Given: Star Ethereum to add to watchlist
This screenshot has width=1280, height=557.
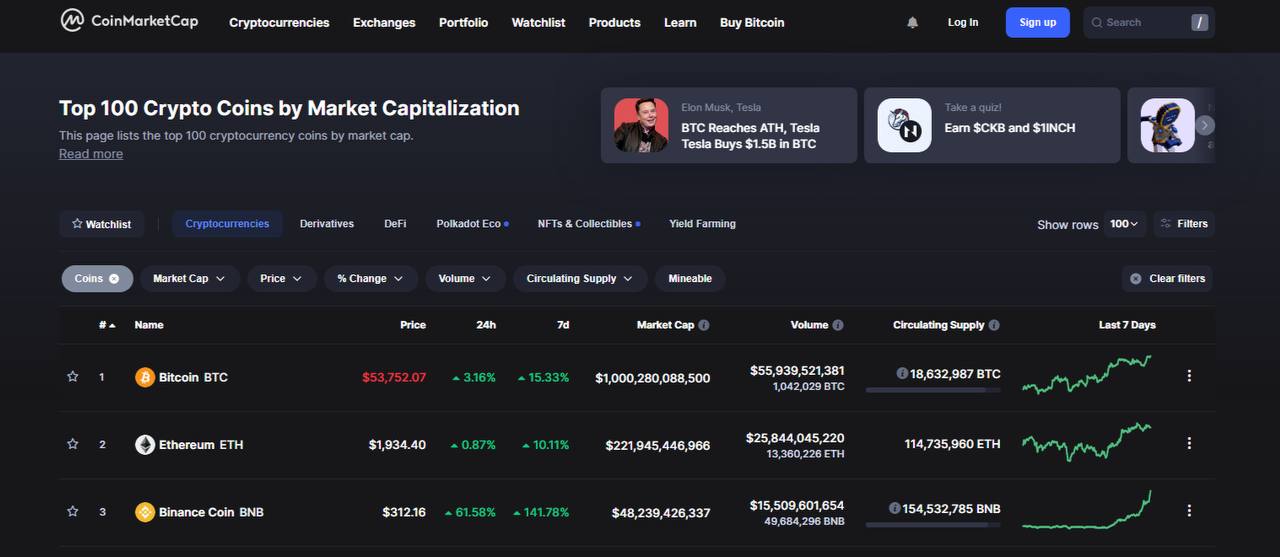Looking at the screenshot, I should coord(73,444).
